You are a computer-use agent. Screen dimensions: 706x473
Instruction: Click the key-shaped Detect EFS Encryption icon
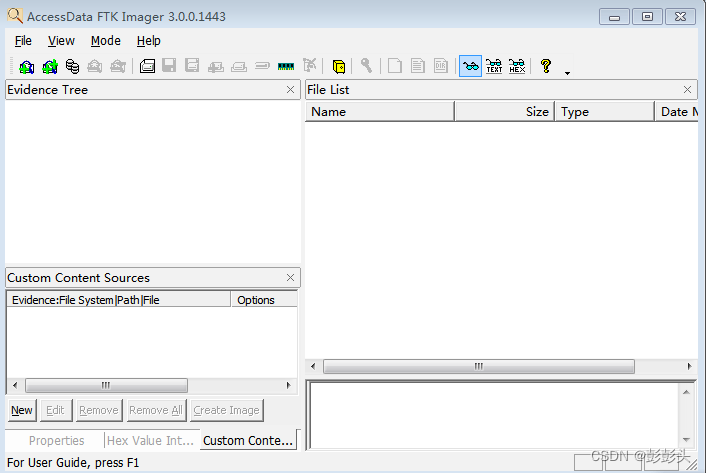pyautogui.click(x=367, y=66)
